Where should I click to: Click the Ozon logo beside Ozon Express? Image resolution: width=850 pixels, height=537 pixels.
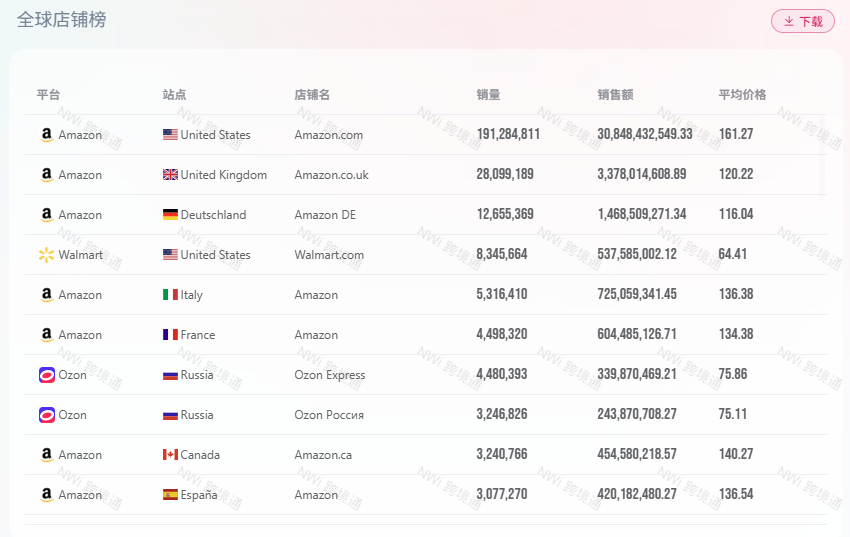[x=46, y=375]
